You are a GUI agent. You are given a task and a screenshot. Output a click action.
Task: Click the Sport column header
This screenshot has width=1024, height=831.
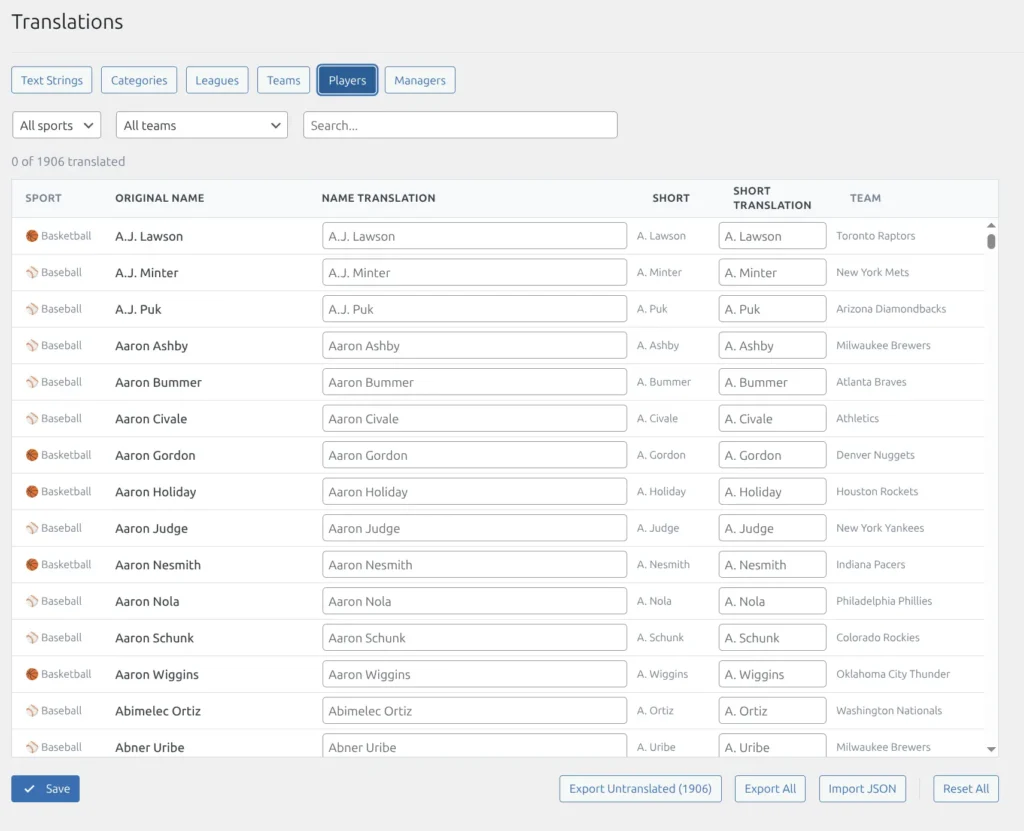(x=43, y=198)
